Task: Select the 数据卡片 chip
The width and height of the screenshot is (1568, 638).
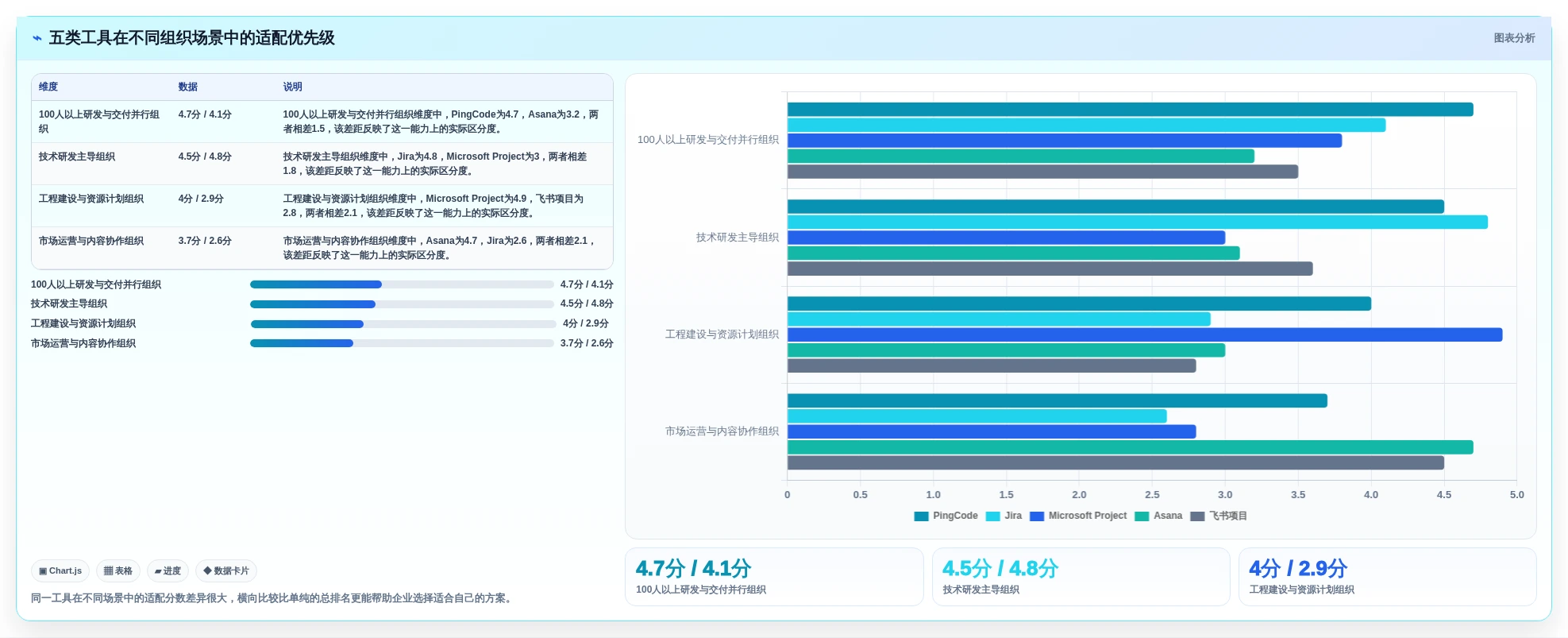Action: coord(226,570)
